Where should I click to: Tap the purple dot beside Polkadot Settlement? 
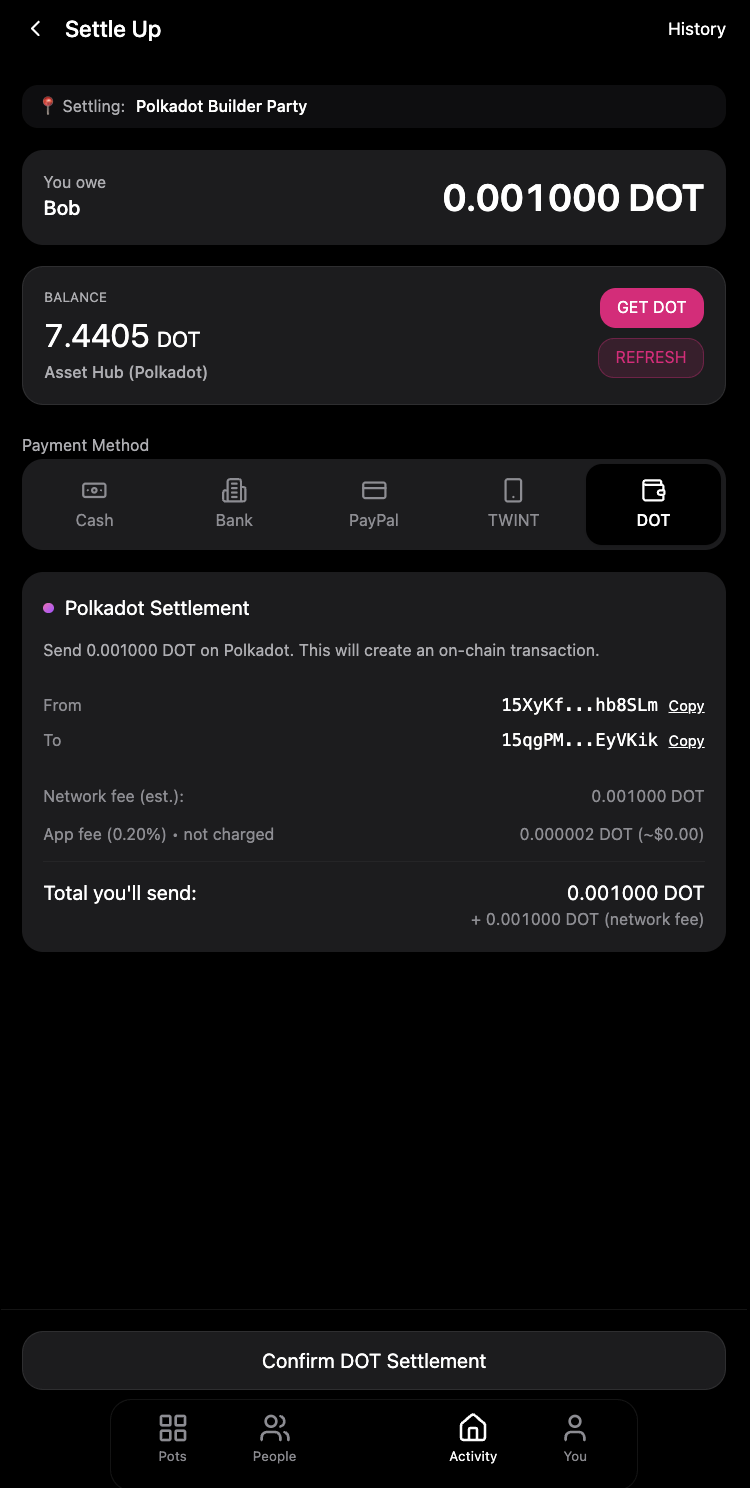pyautogui.click(x=48, y=608)
